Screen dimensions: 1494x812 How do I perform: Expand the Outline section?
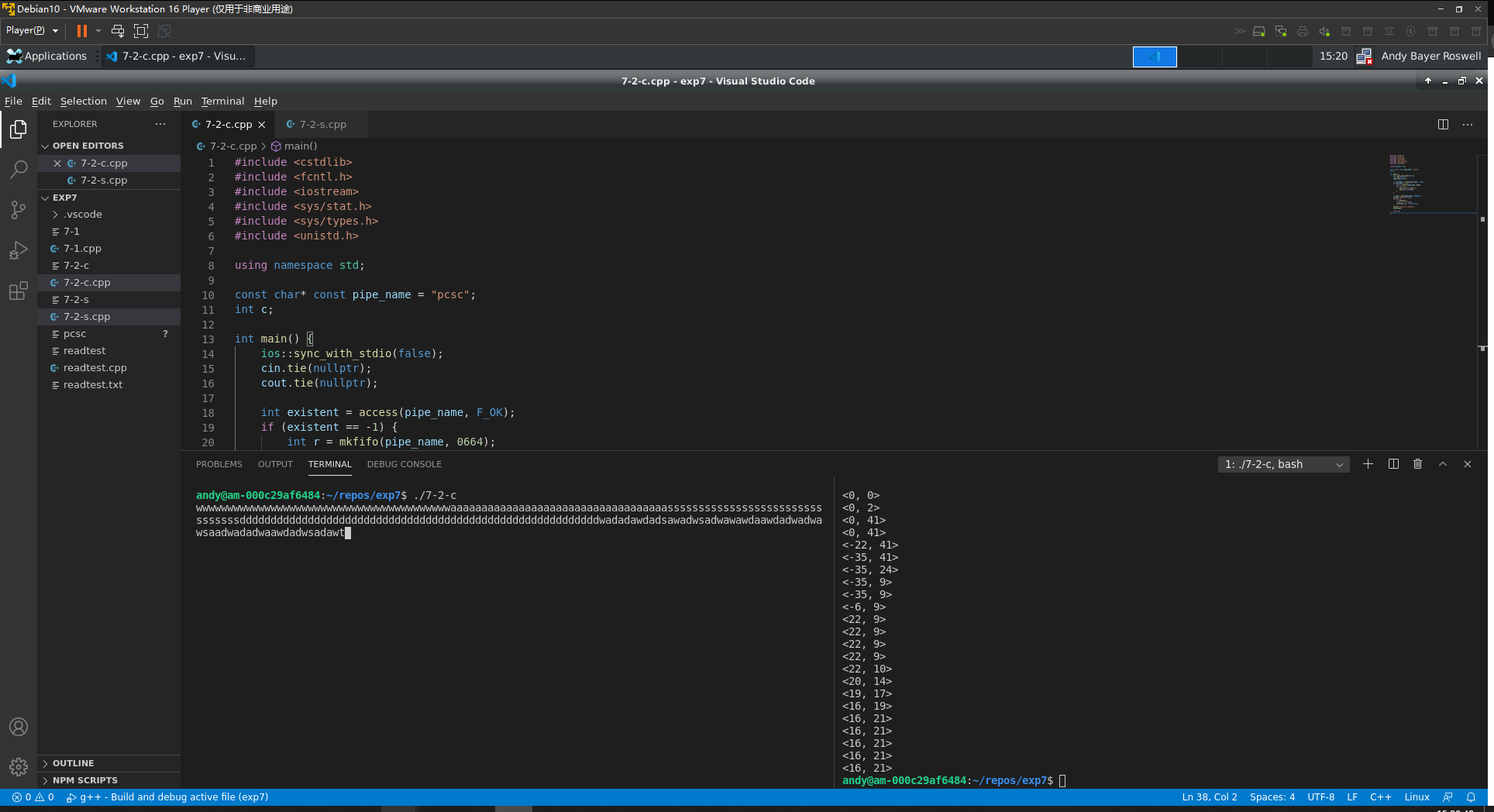[x=108, y=763]
